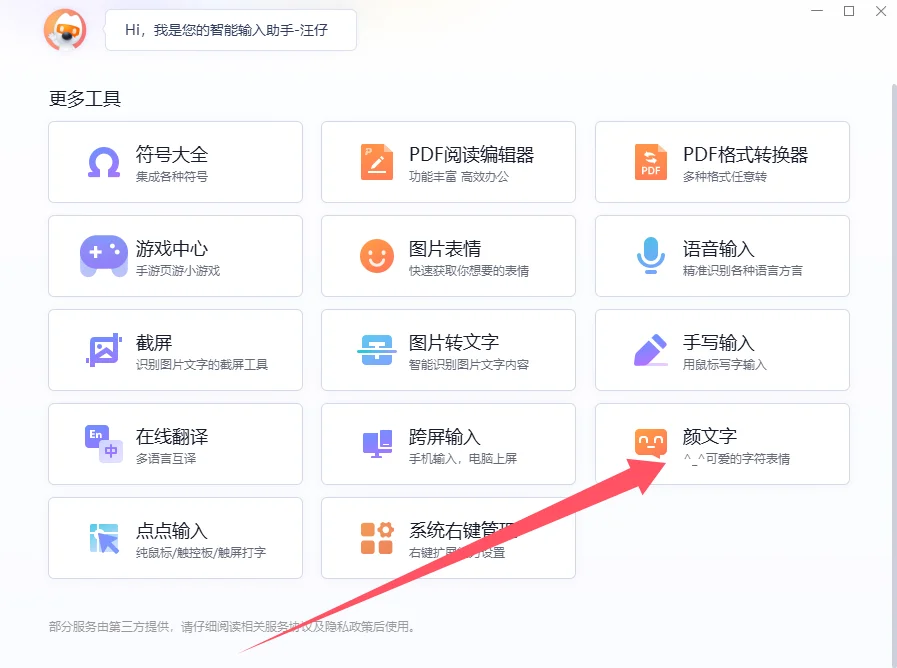Open the 图片转文字 scanner icon
Screen dimensions: 897x668
tap(377, 350)
